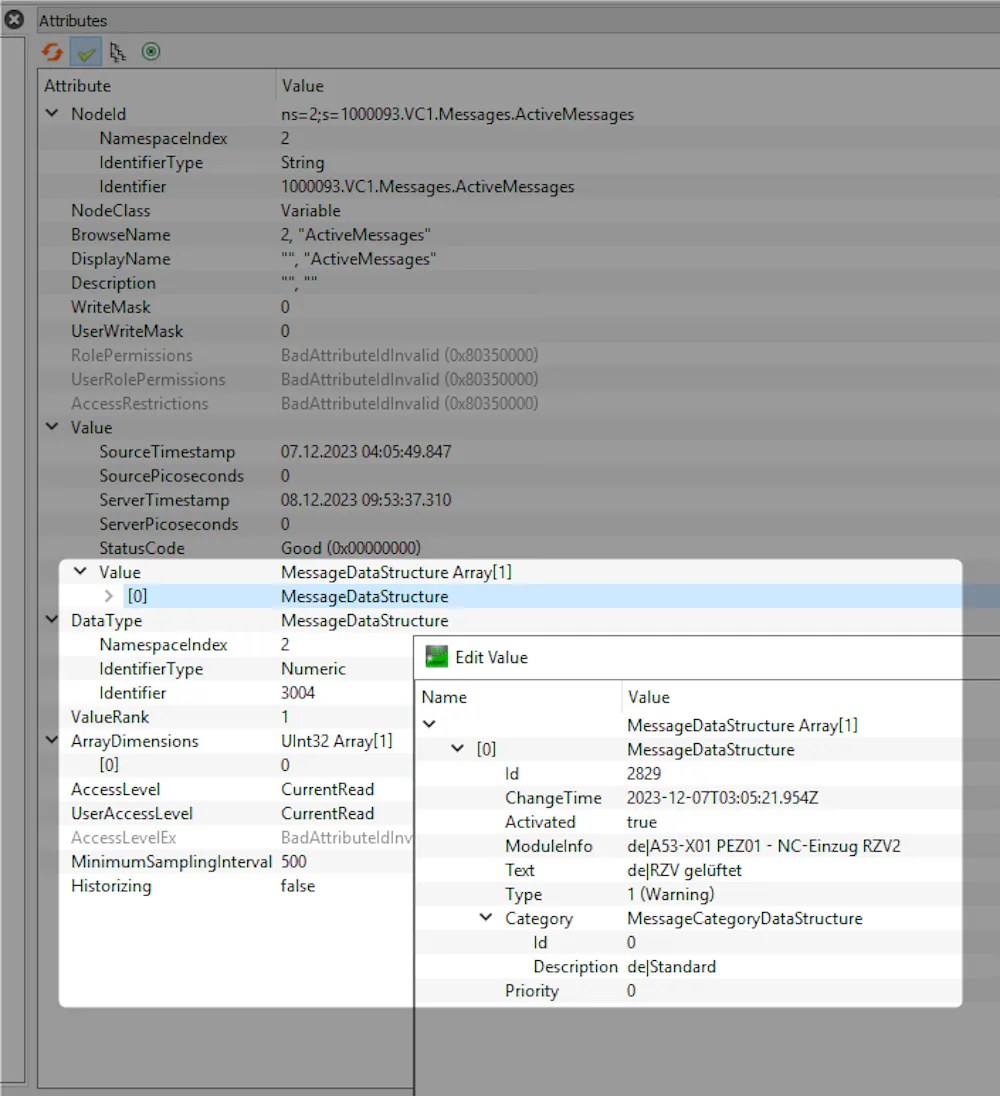Select the UserWriteMask attribute row
1000x1096 pixels.
coord(519,331)
